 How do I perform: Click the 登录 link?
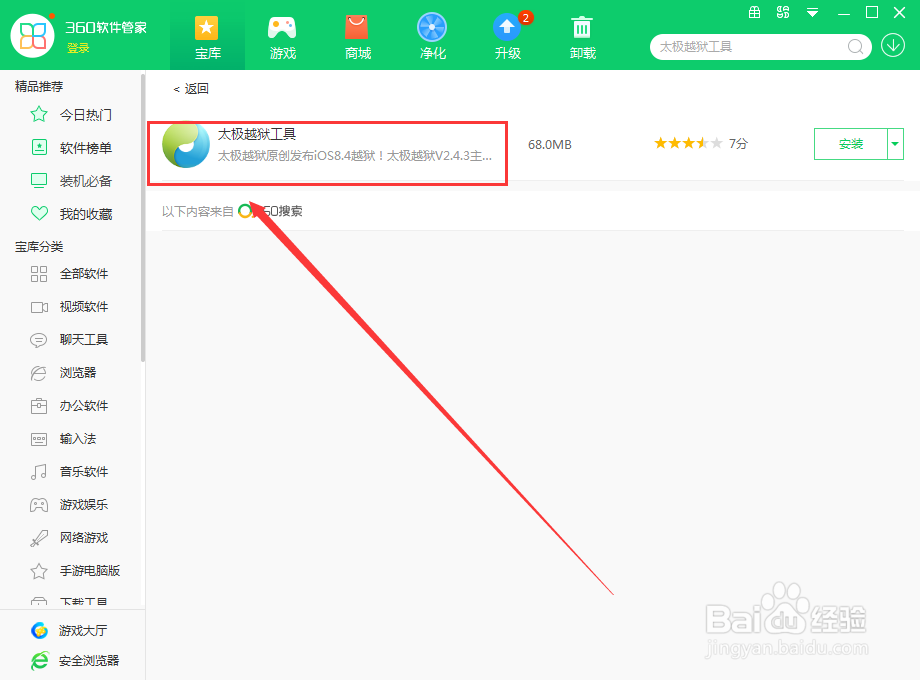(78, 48)
